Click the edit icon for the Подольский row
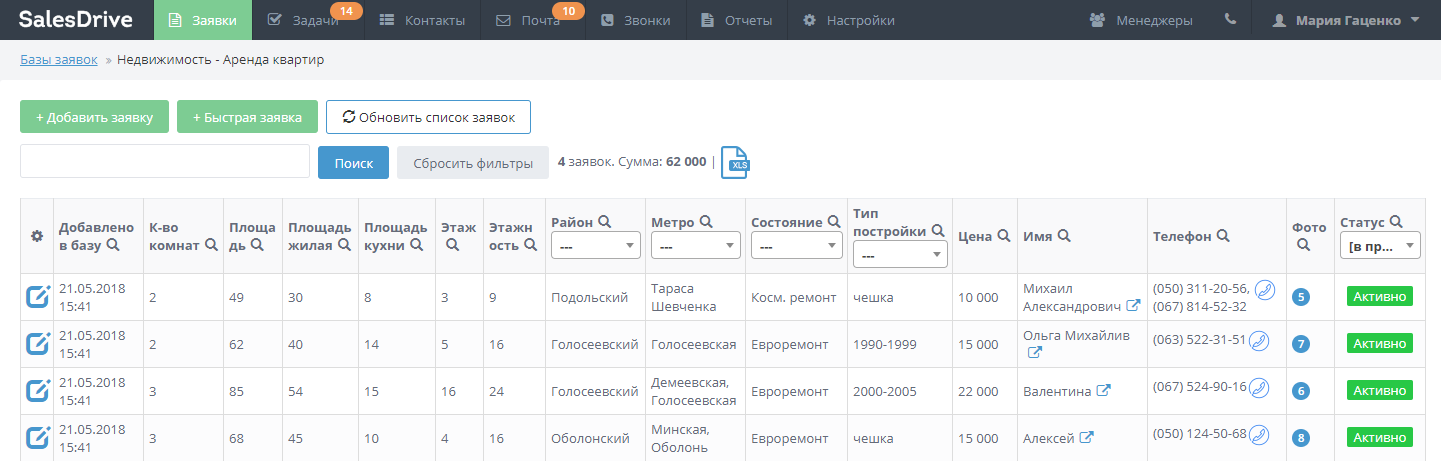Viewport: 1441px width, 461px height. tap(37, 296)
